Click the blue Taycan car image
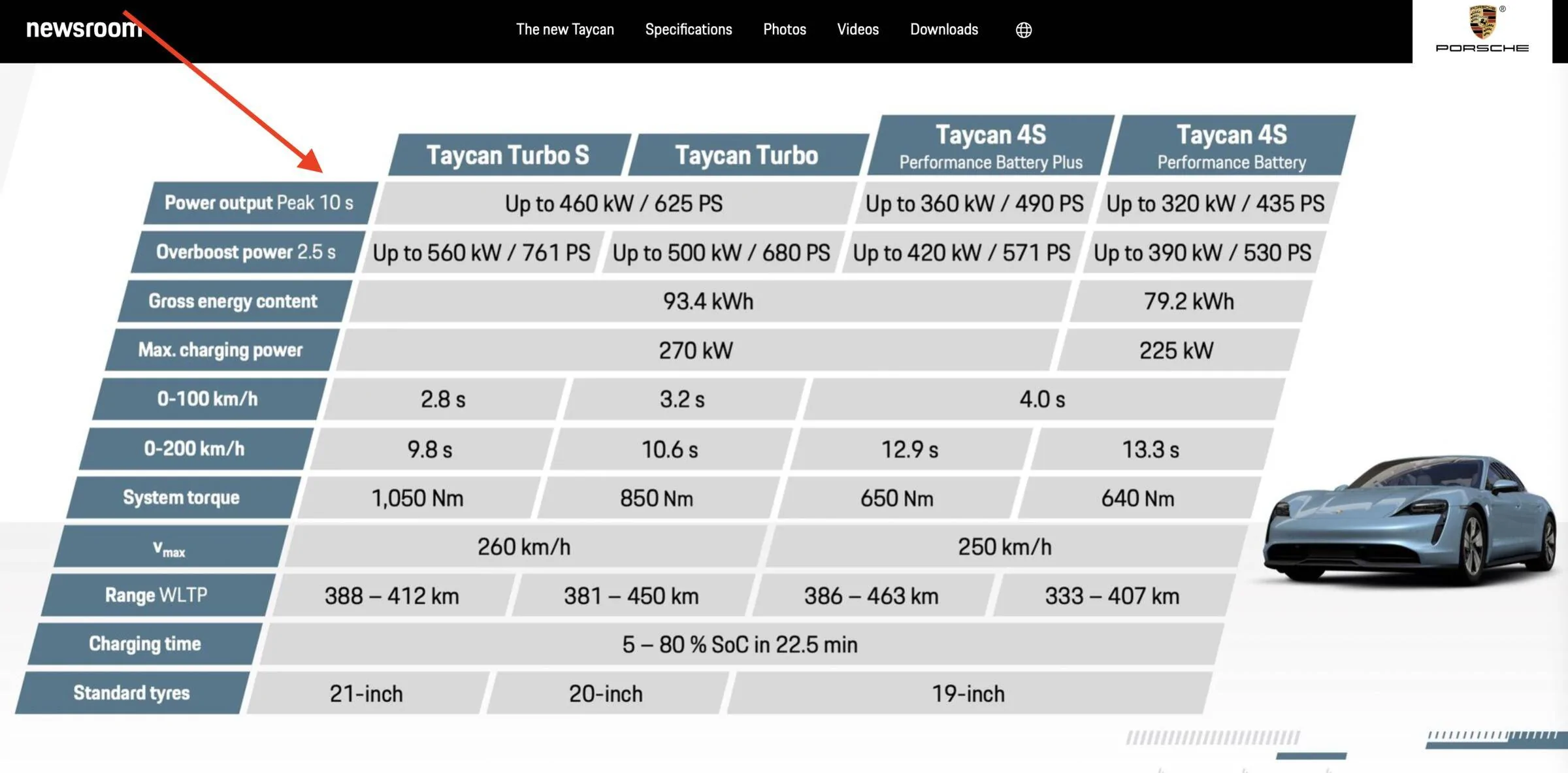 pyautogui.click(x=1411, y=520)
